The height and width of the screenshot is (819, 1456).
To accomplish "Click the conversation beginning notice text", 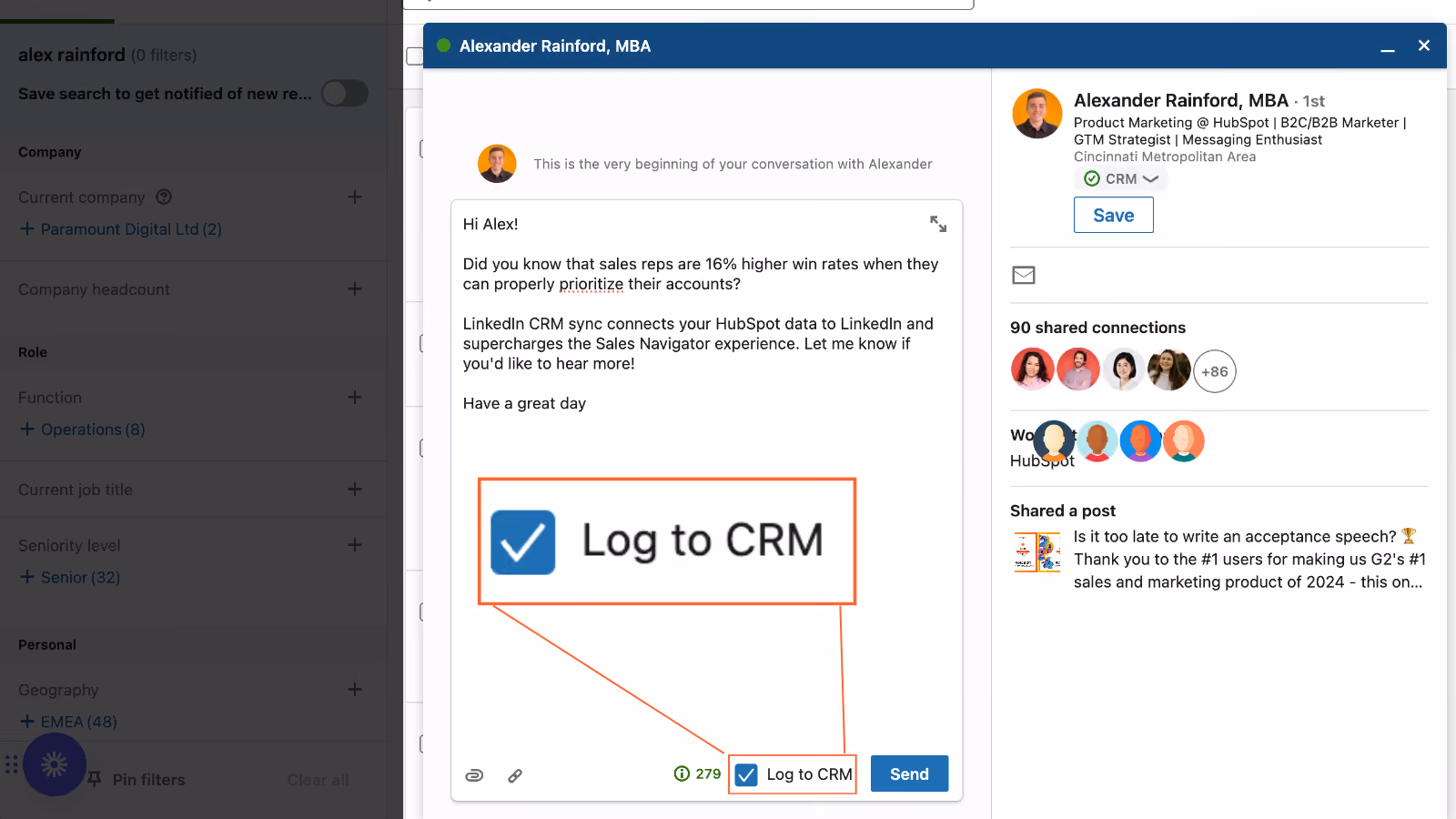I will point(733,164).
